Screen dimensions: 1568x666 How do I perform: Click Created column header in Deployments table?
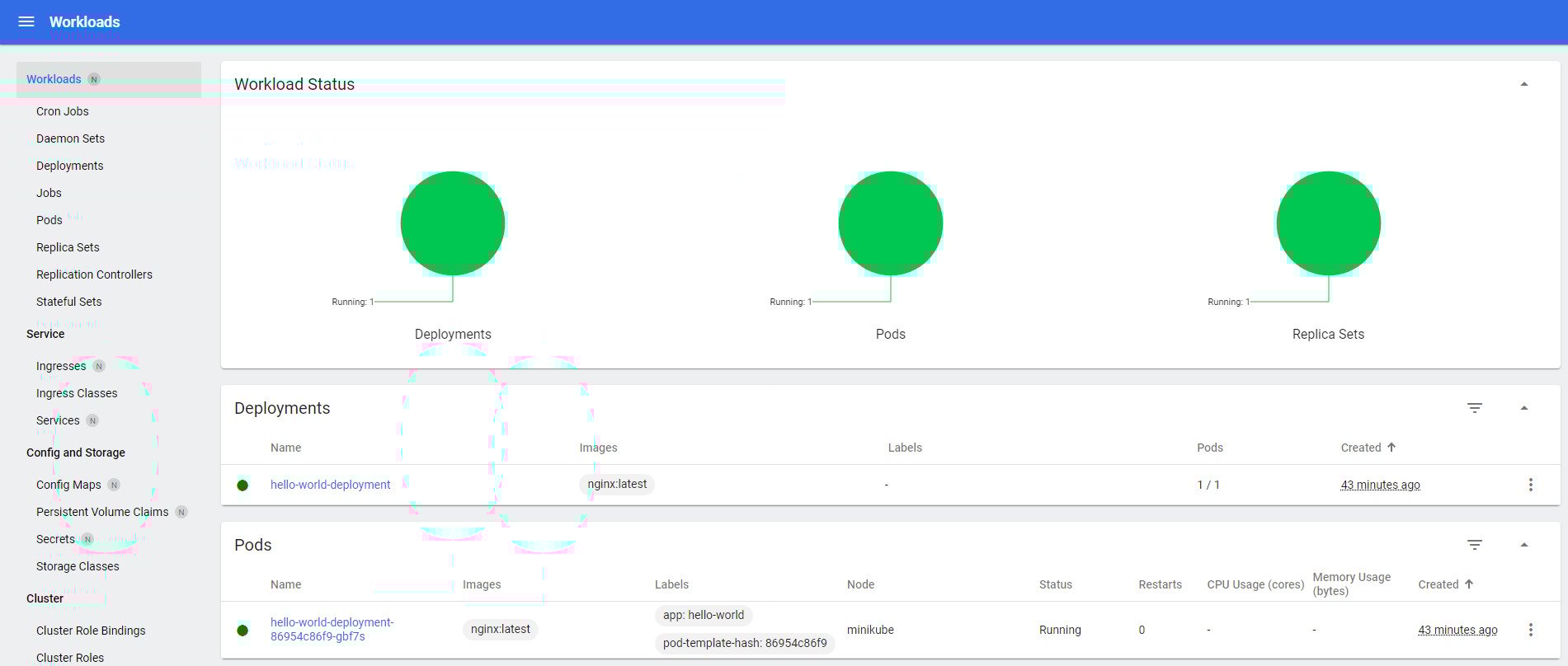tap(1361, 448)
